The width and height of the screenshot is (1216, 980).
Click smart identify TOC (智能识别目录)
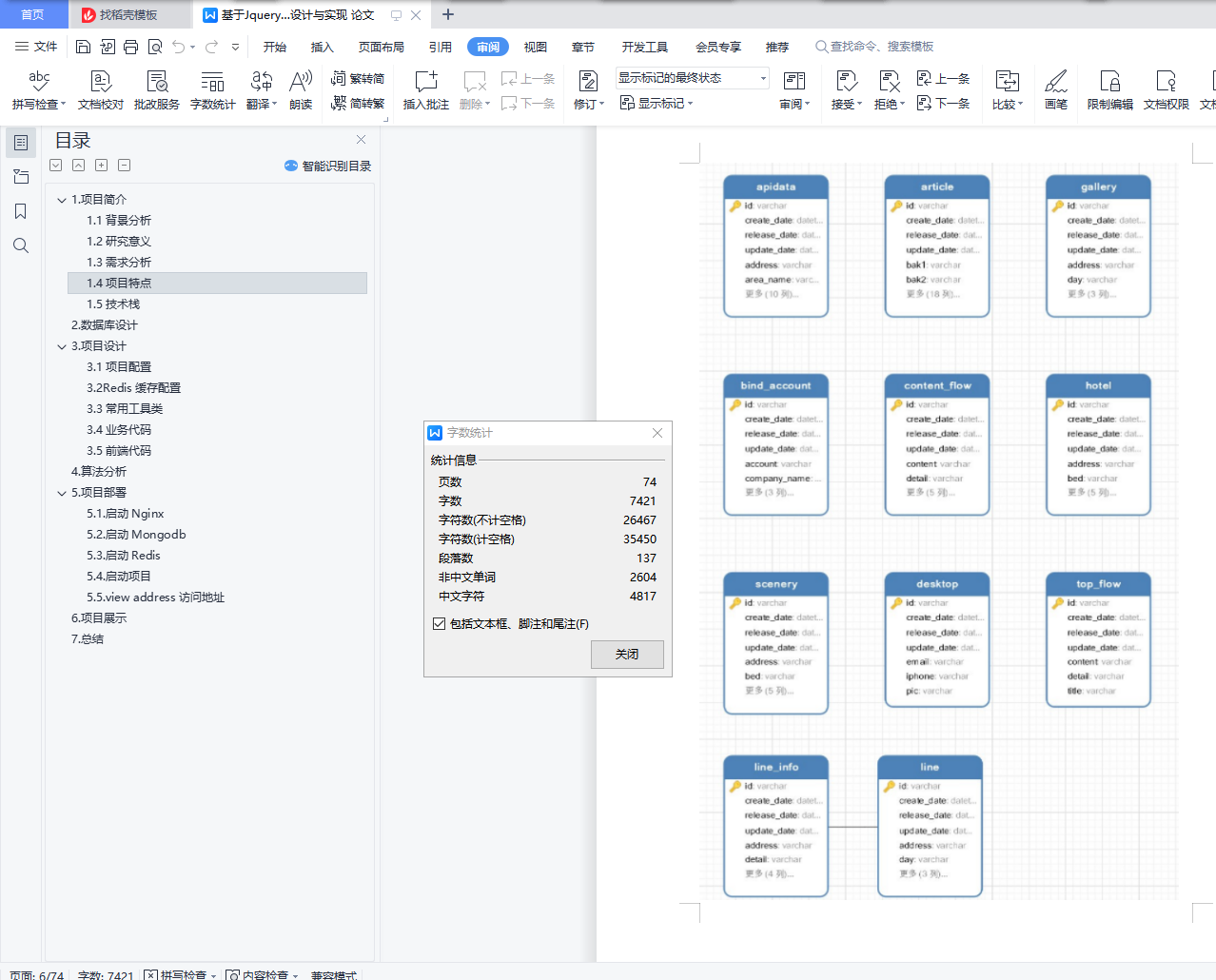click(x=327, y=166)
